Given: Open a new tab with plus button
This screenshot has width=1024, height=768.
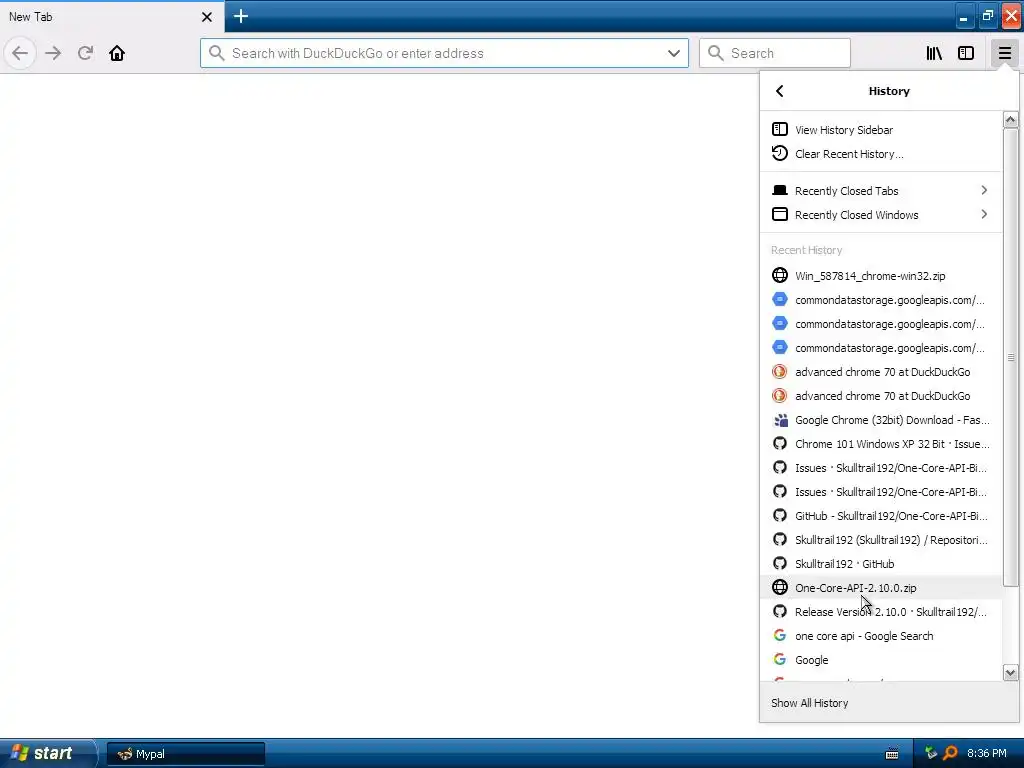Looking at the screenshot, I should click(x=240, y=16).
